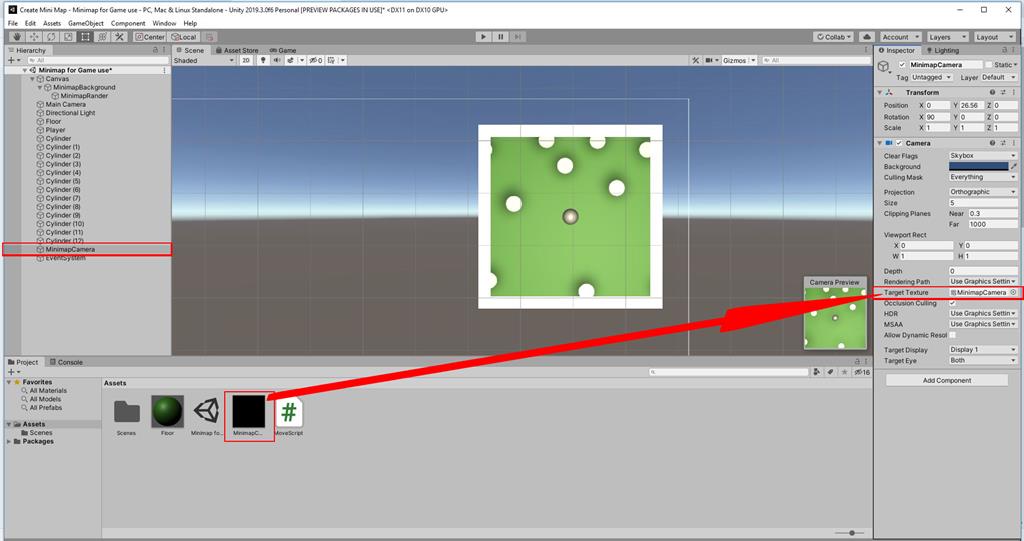Select Player object in Hierarchy
Screen dimensions: 1024x541
[55, 129]
